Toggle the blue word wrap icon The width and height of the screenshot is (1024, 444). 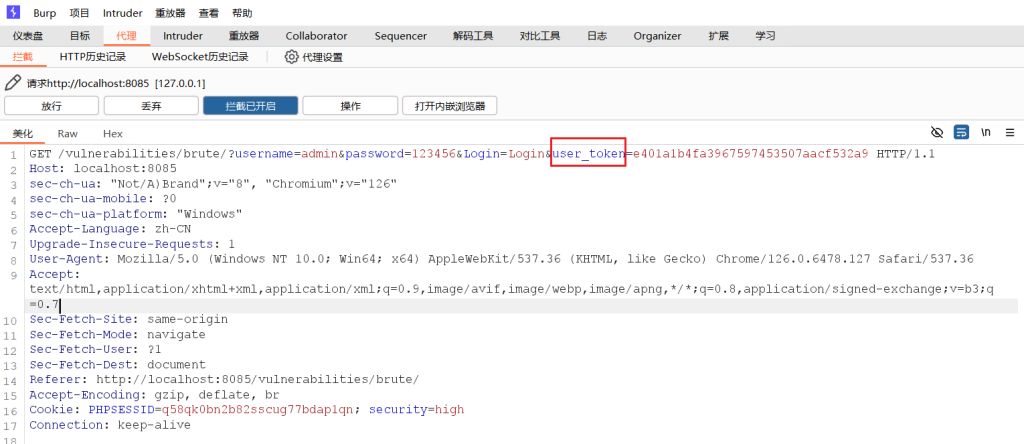[x=961, y=133]
